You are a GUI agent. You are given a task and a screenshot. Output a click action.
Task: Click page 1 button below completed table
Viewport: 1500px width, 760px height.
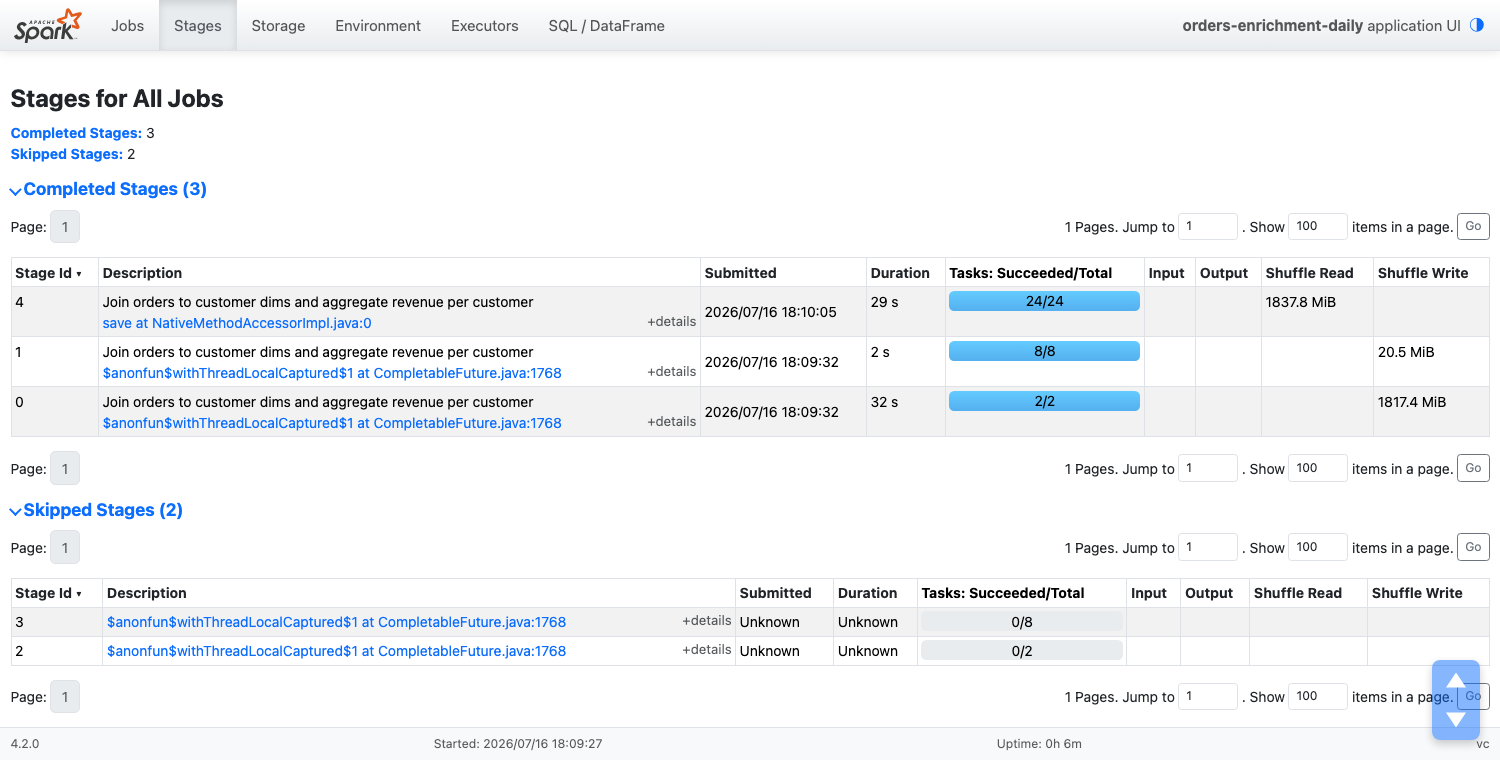[65, 468]
